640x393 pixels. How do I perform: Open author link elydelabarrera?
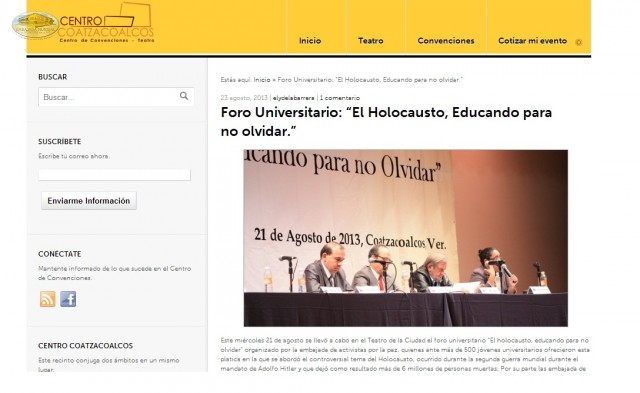[293, 98]
